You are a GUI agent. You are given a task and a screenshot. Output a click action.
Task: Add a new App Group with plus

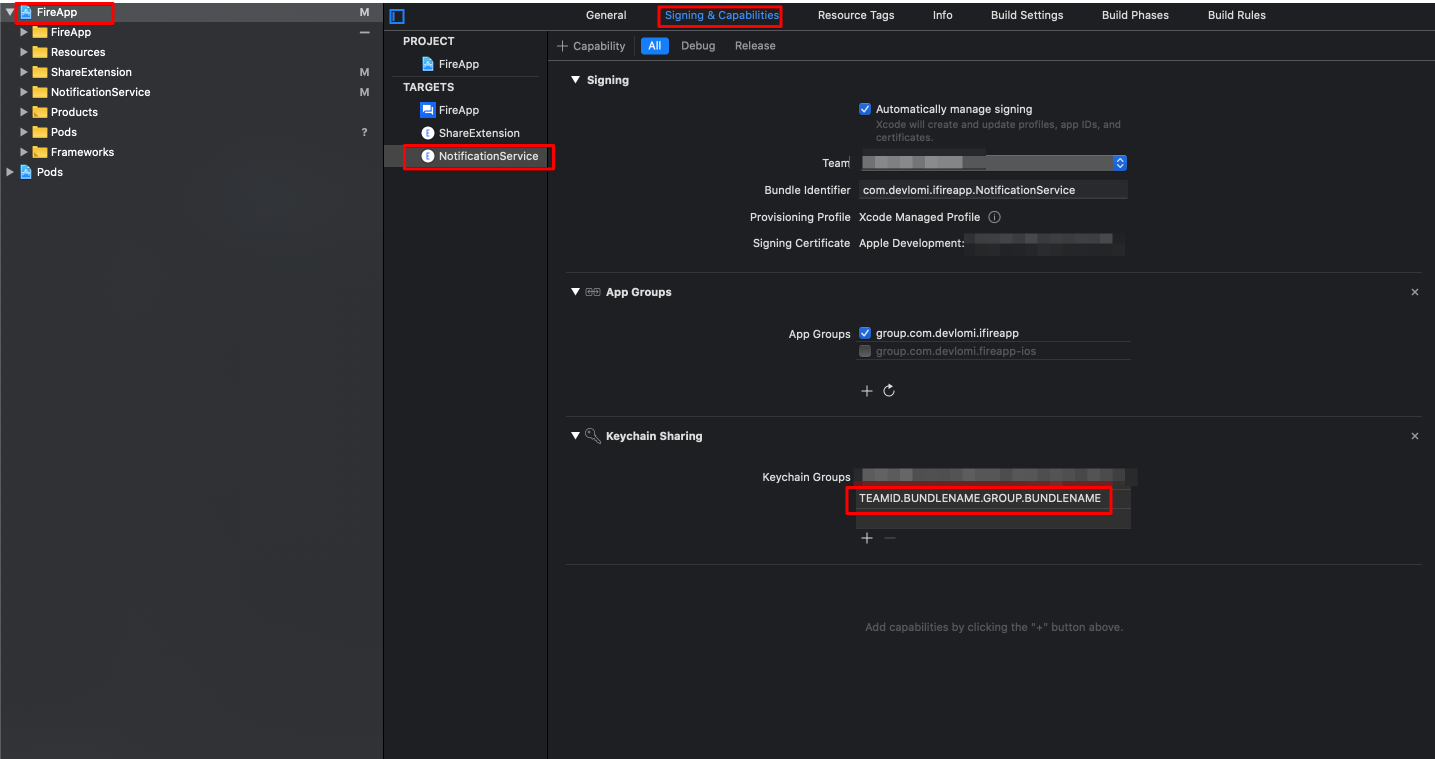tap(867, 391)
